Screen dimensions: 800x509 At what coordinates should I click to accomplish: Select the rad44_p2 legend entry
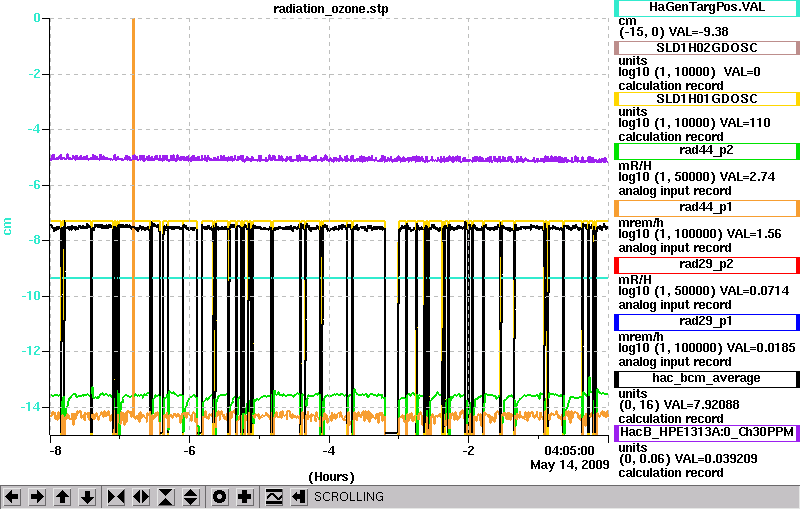tap(707, 150)
